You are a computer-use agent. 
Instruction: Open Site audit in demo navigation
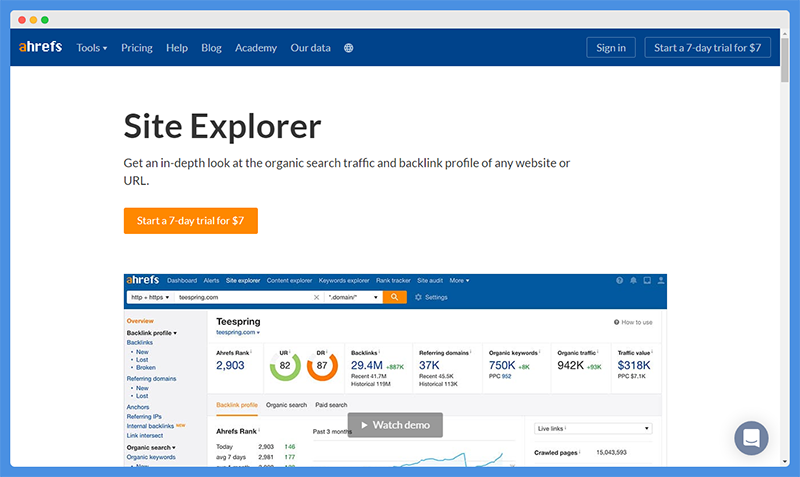pyautogui.click(x=430, y=281)
